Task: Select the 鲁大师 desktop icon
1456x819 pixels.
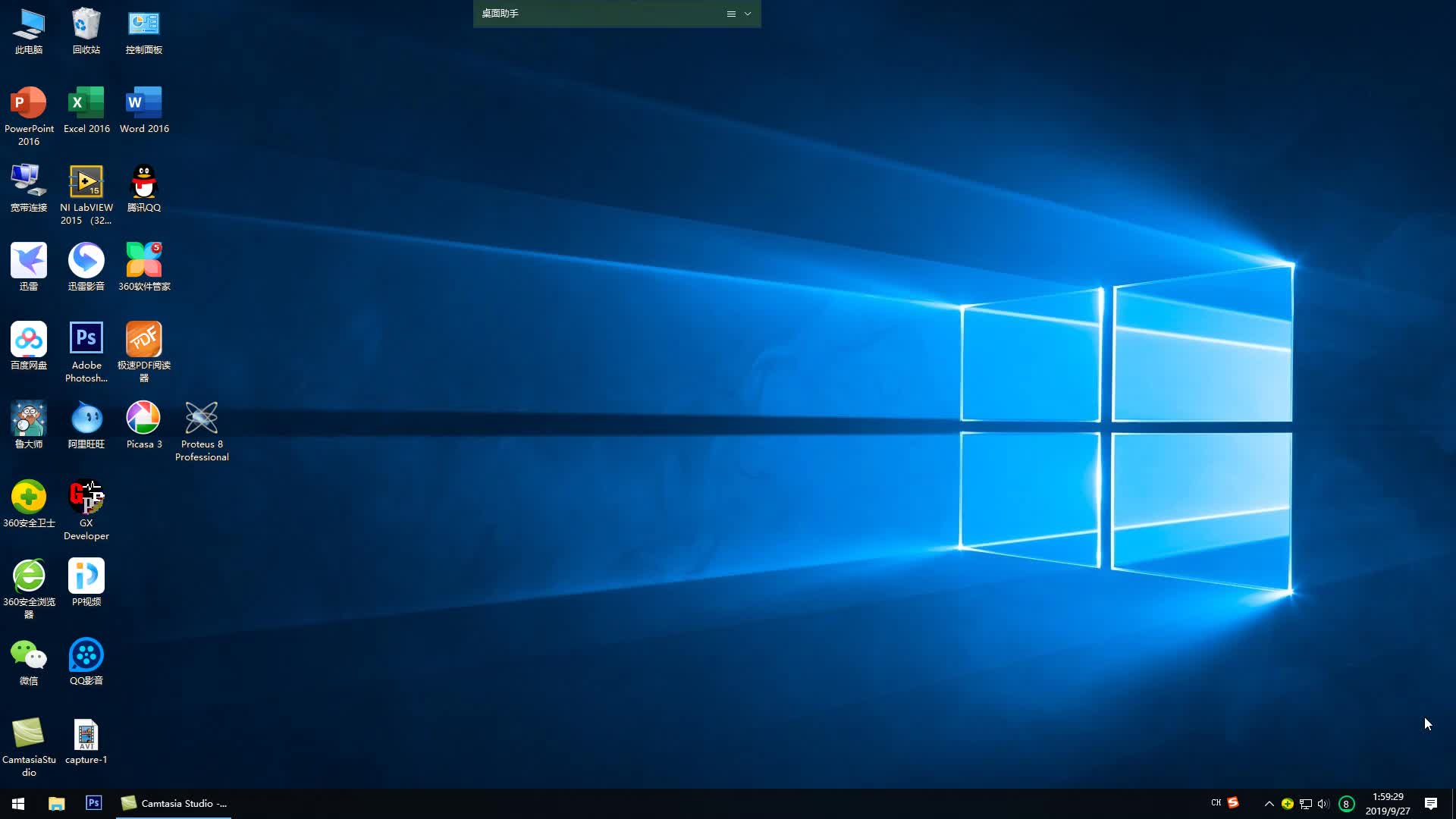Action: pyautogui.click(x=29, y=425)
